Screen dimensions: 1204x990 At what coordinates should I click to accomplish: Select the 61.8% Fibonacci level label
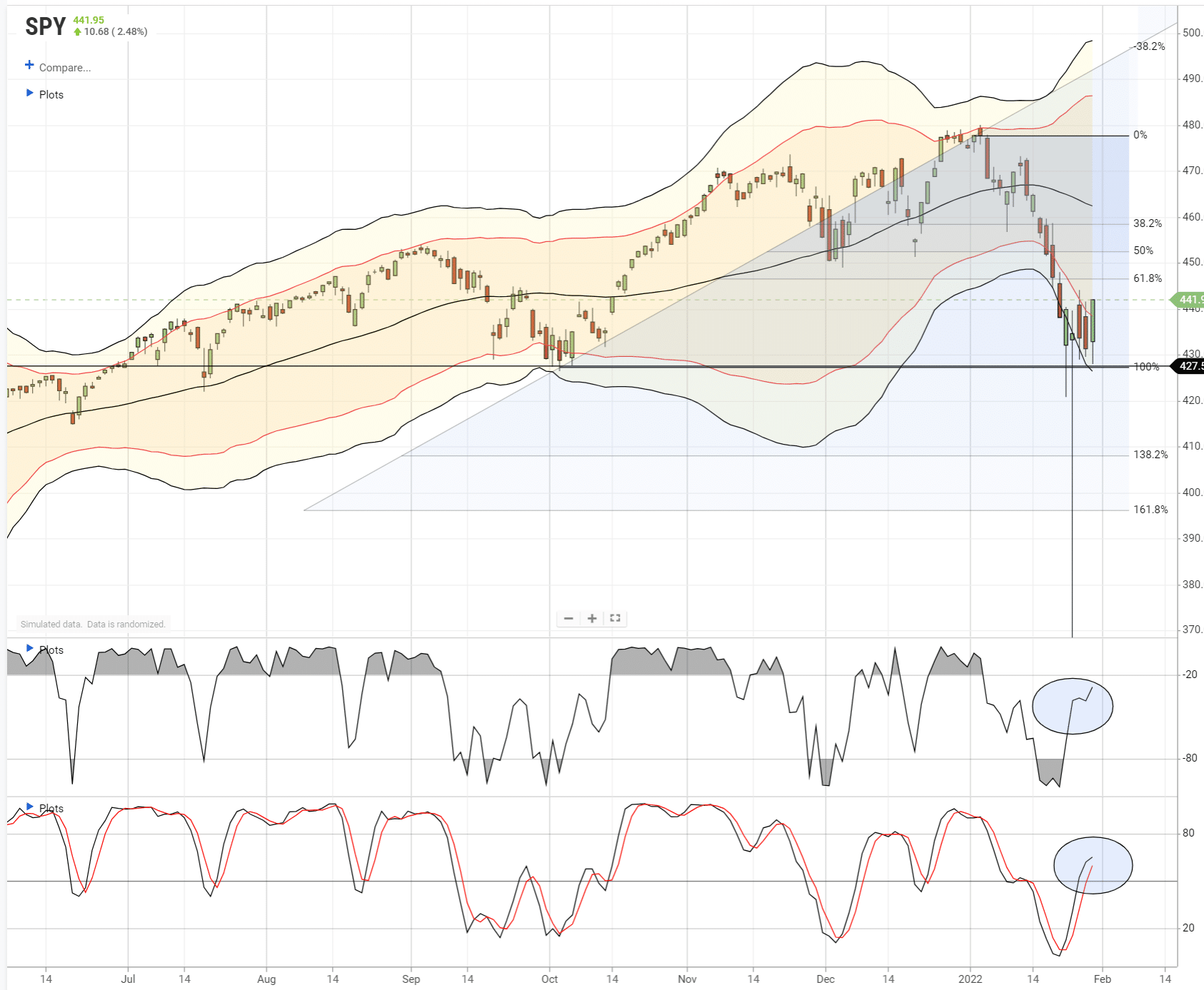coord(1148,278)
